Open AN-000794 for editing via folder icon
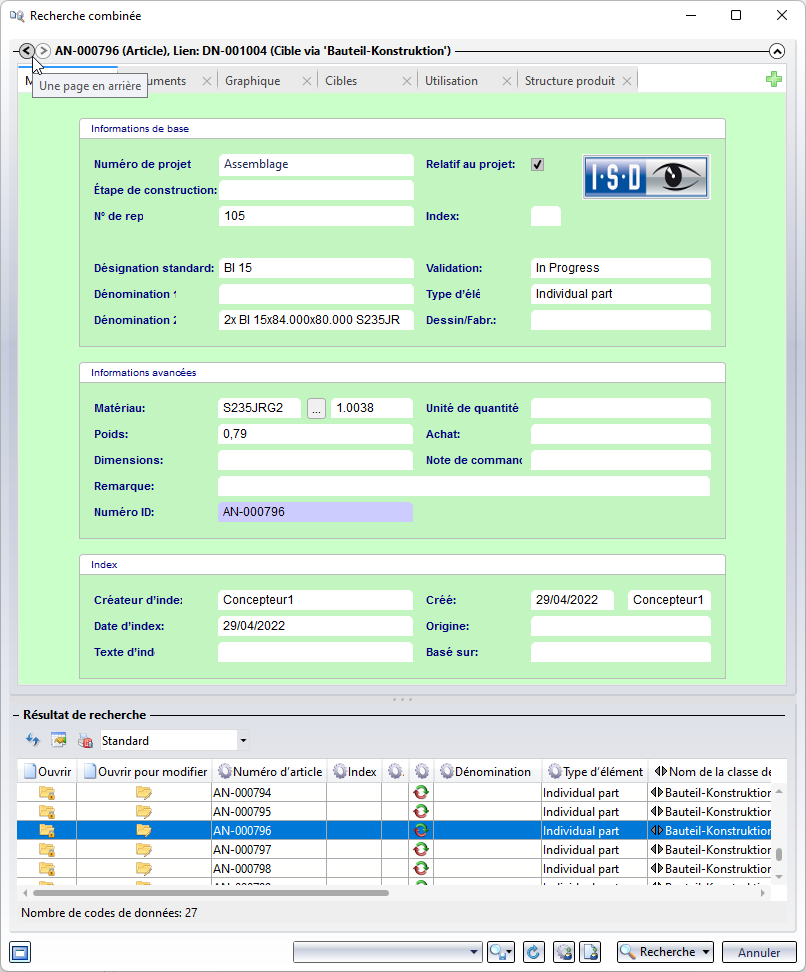Image resolution: width=806 pixels, height=972 pixels. (144, 793)
